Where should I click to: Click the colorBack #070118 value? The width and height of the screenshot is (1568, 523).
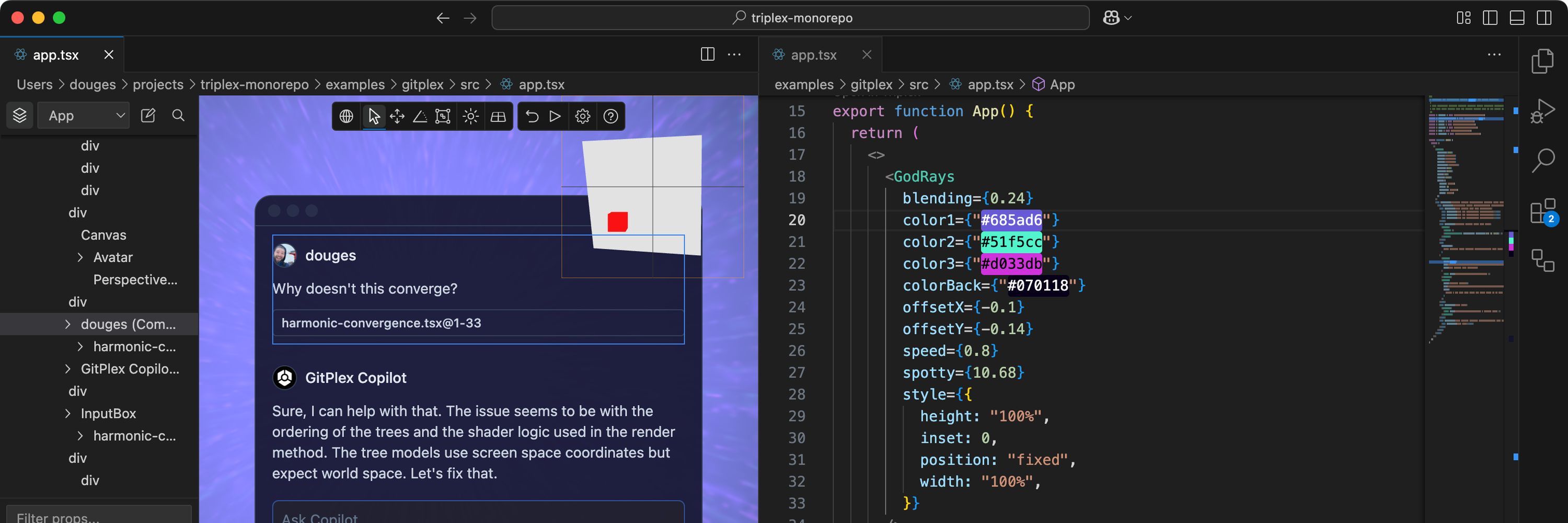click(1037, 286)
